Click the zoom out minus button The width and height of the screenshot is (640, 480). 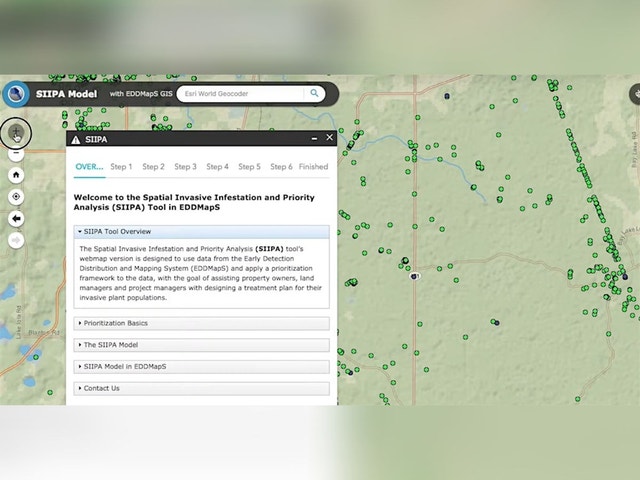click(x=16, y=153)
